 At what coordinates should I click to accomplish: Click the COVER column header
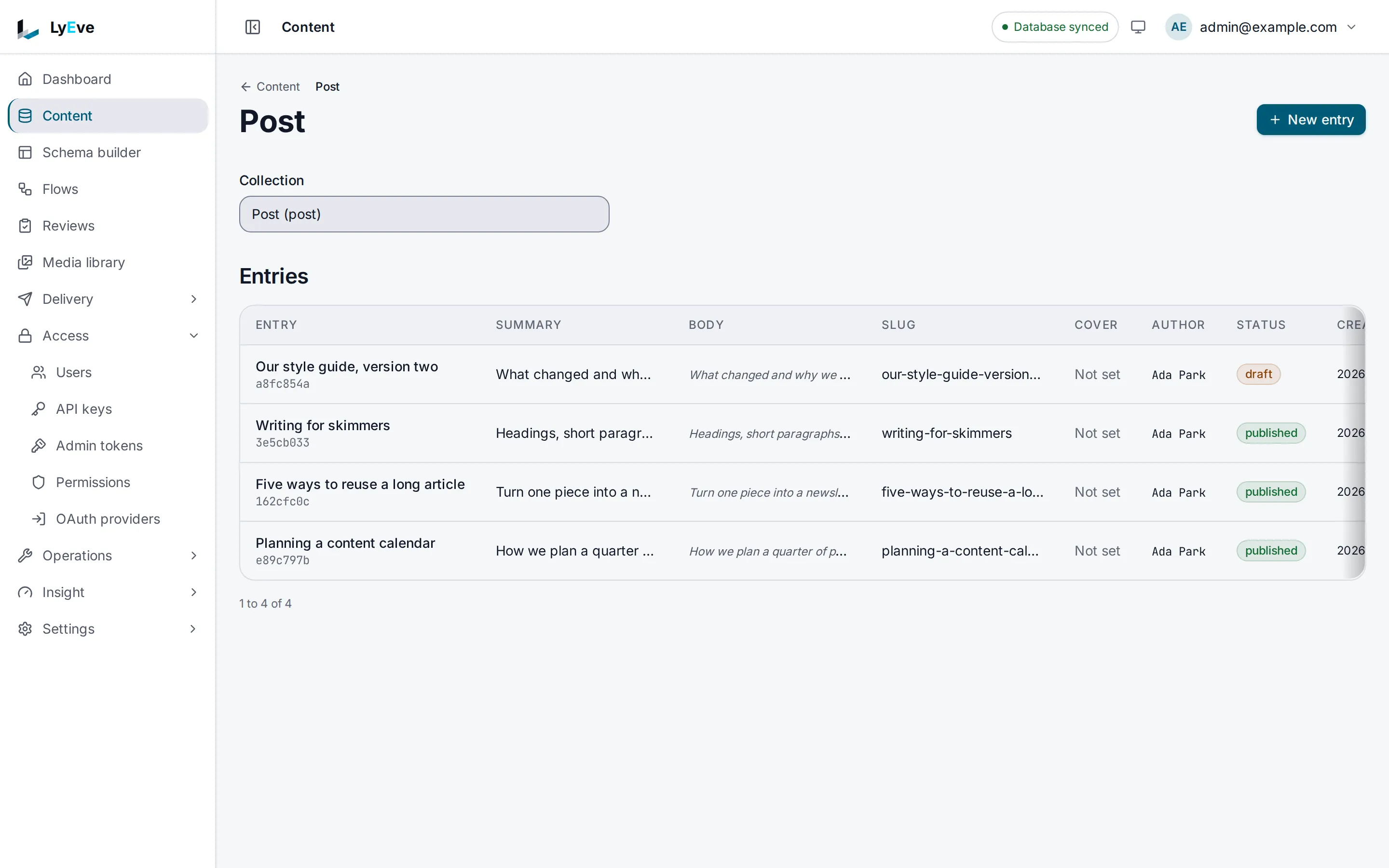(x=1096, y=325)
